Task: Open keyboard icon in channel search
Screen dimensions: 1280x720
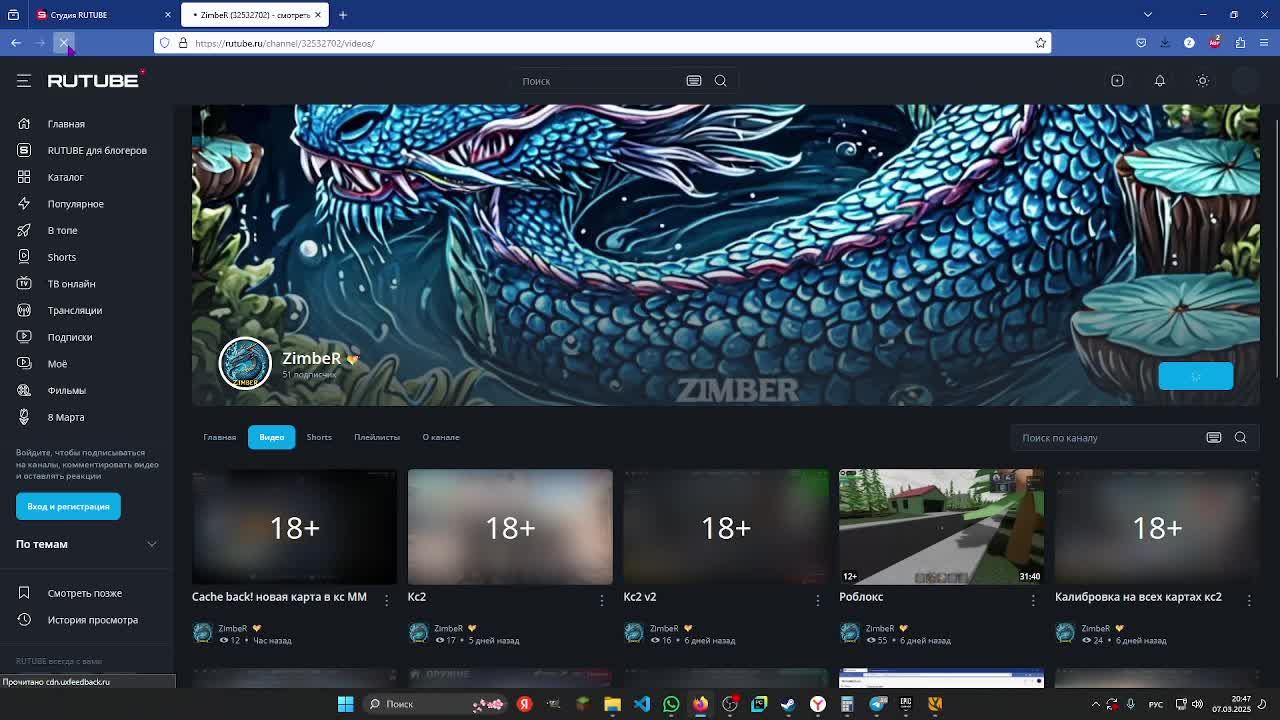Action: point(1213,437)
